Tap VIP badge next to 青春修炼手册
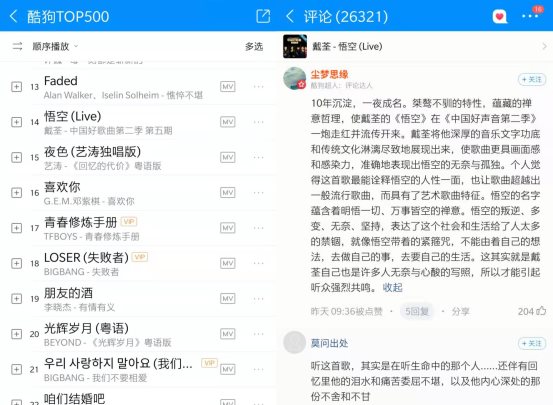Screen dimensions: 553x405 [129, 222]
